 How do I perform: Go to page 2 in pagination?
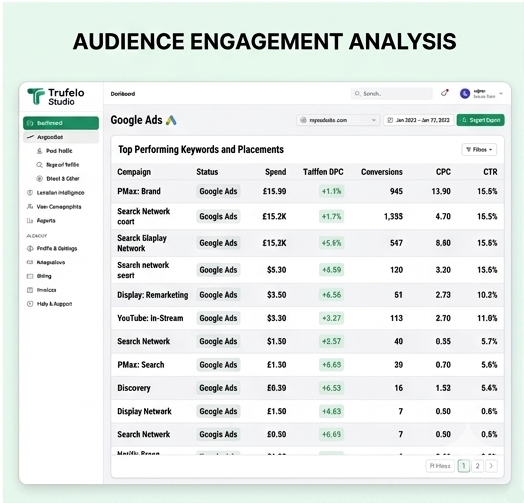pos(478,466)
